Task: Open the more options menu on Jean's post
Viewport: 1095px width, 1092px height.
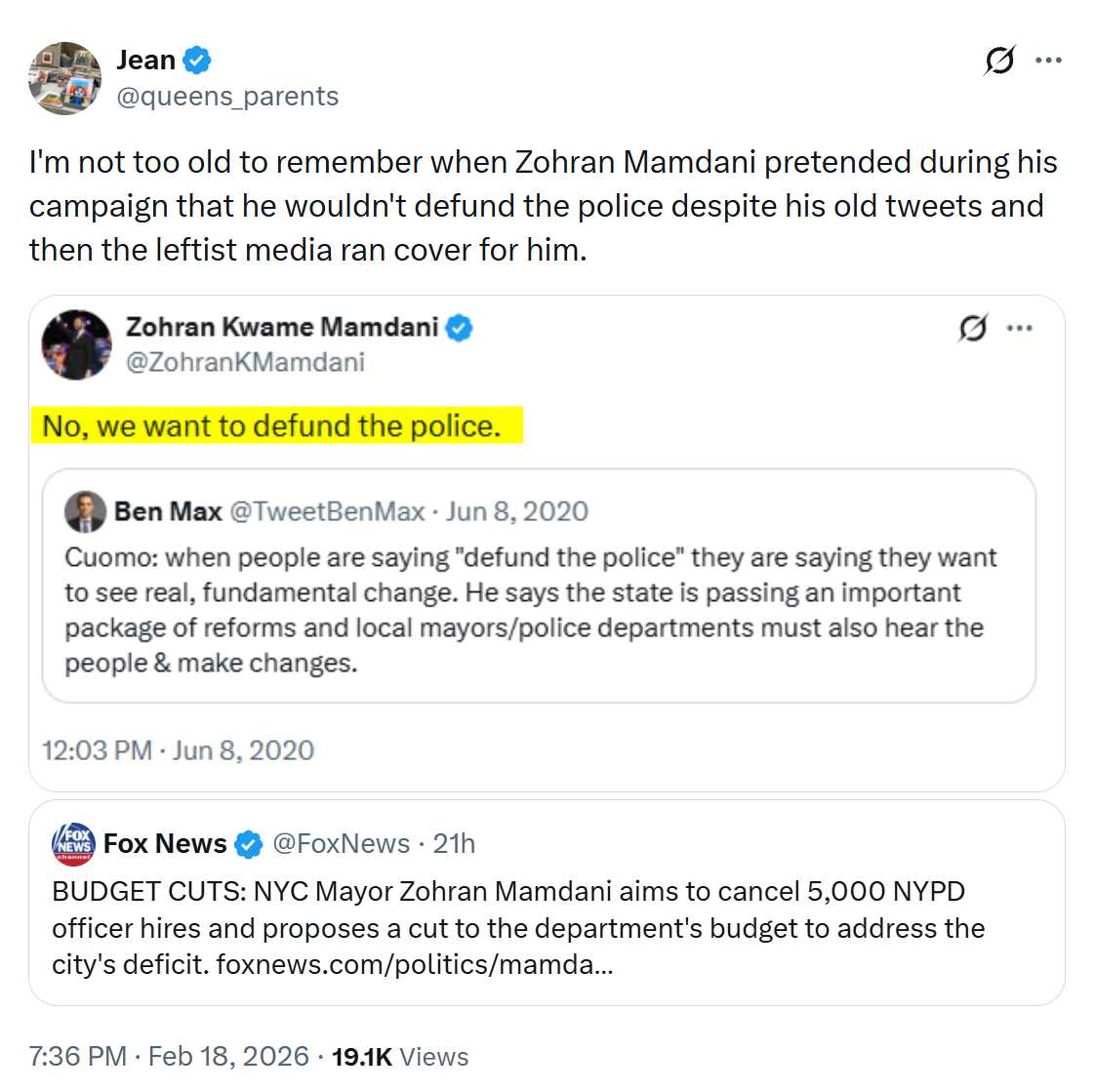Action: pyautogui.click(x=1048, y=61)
